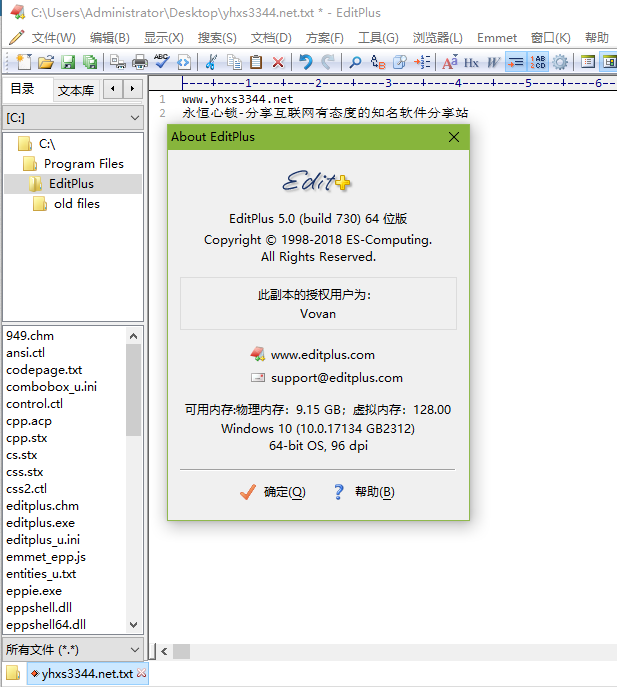
Task: Select codepage.txt in file list
Action: 44,370
